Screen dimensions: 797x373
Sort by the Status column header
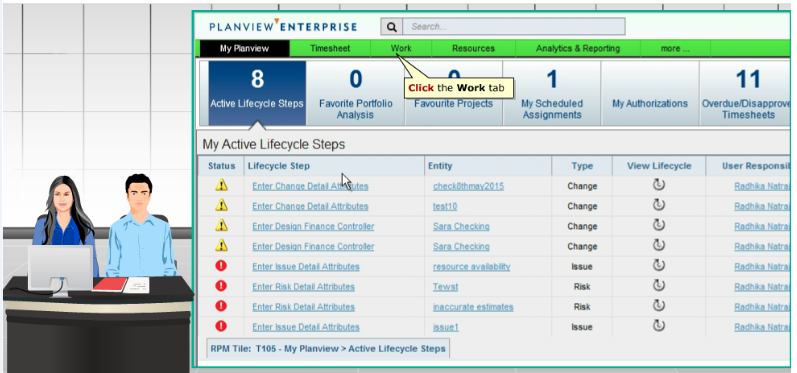(x=222, y=166)
